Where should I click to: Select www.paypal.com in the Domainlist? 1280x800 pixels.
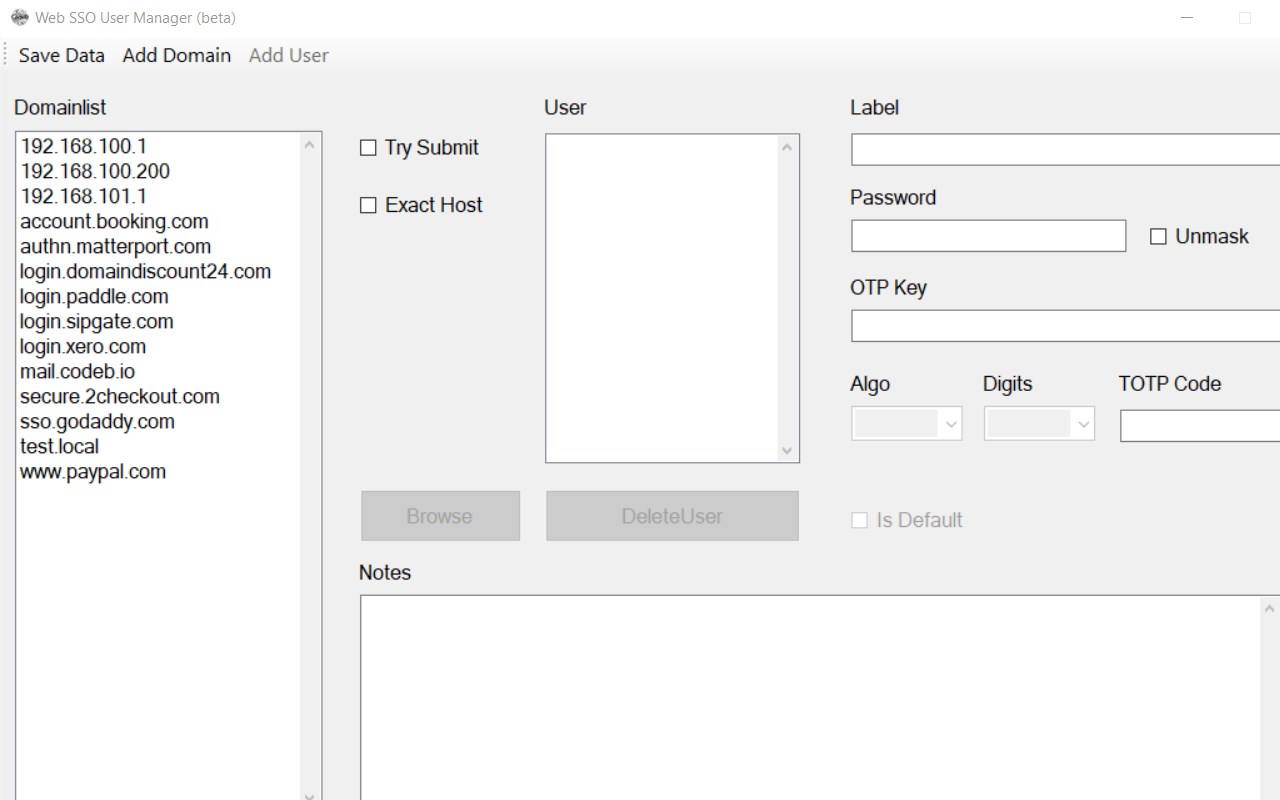tap(93, 471)
